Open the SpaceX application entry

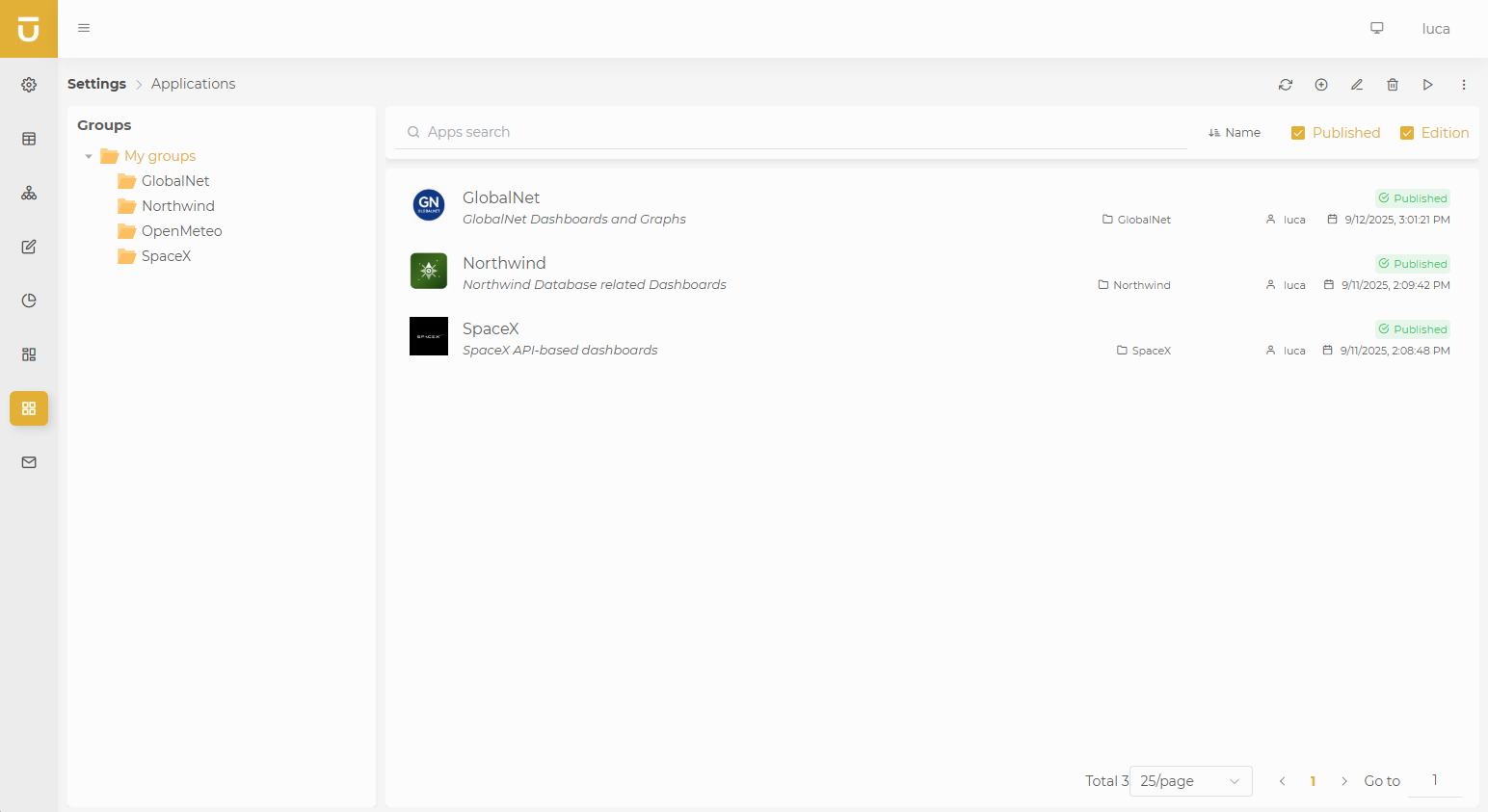click(491, 329)
